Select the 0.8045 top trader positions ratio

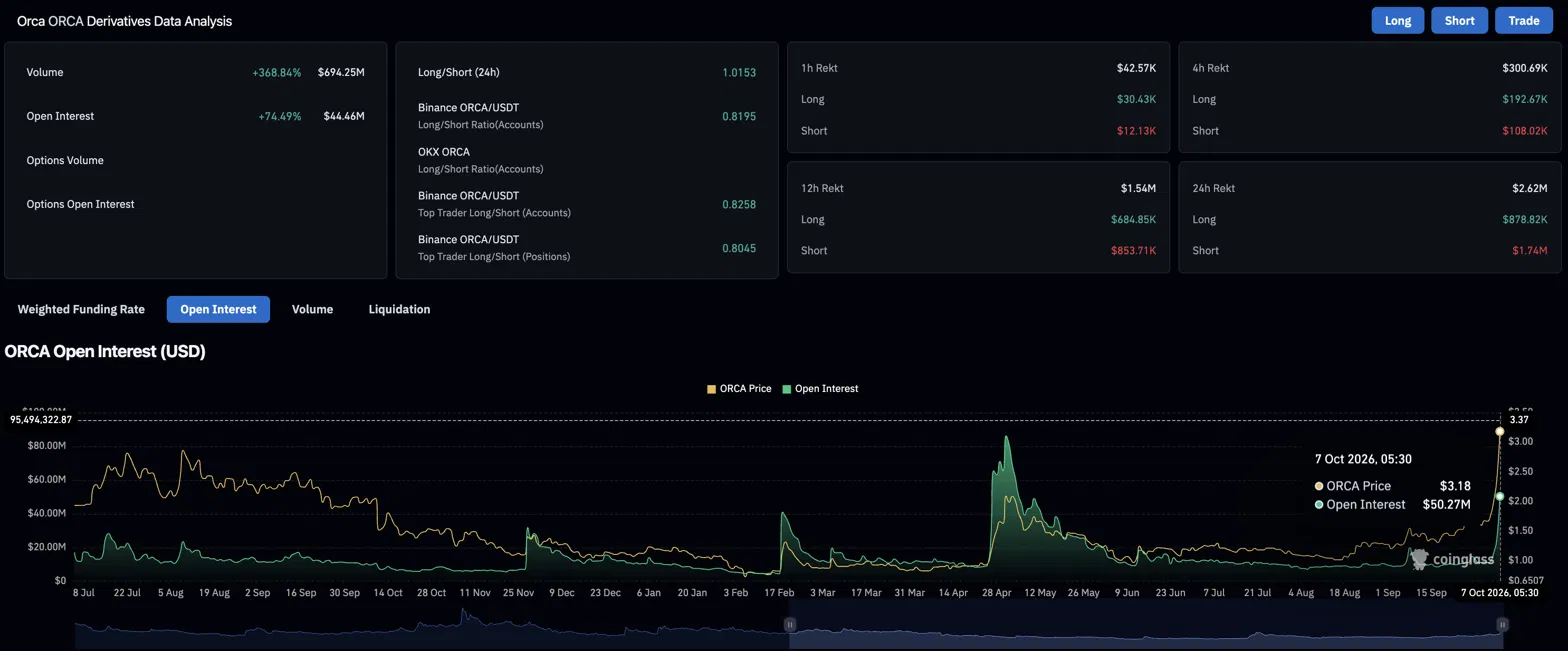point(739,249)
